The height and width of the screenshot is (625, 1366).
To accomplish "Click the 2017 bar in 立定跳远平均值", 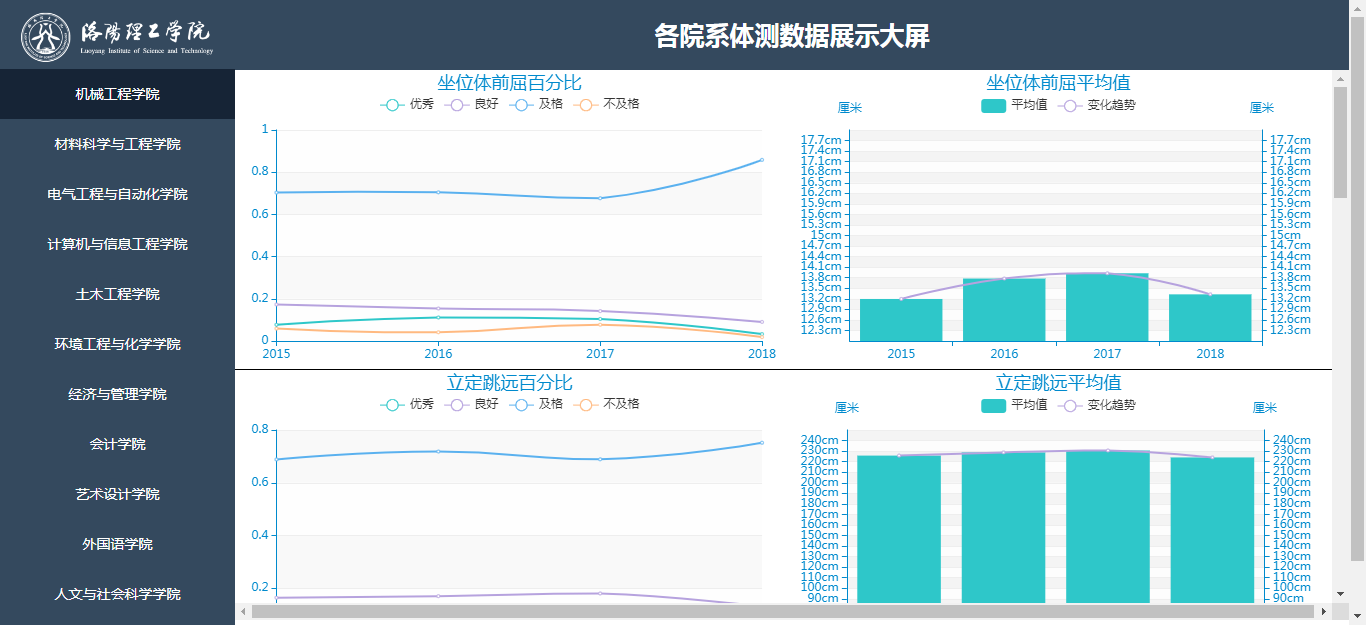I will (1108, 527).
